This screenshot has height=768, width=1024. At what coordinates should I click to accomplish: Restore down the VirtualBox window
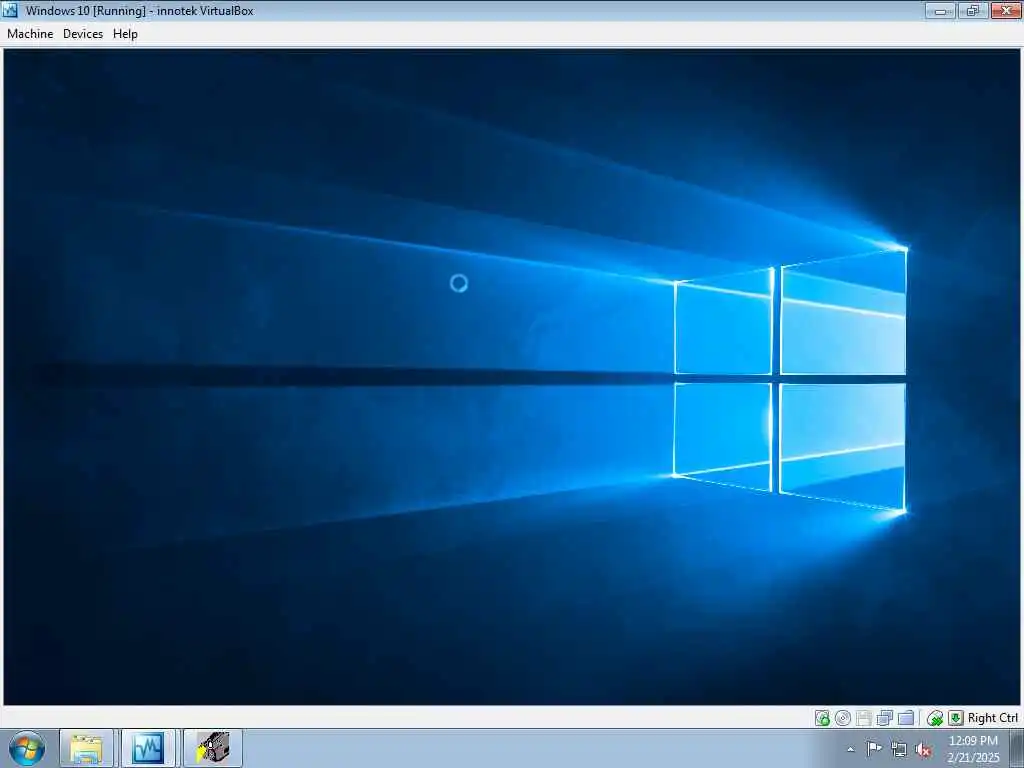pos(972,10)
